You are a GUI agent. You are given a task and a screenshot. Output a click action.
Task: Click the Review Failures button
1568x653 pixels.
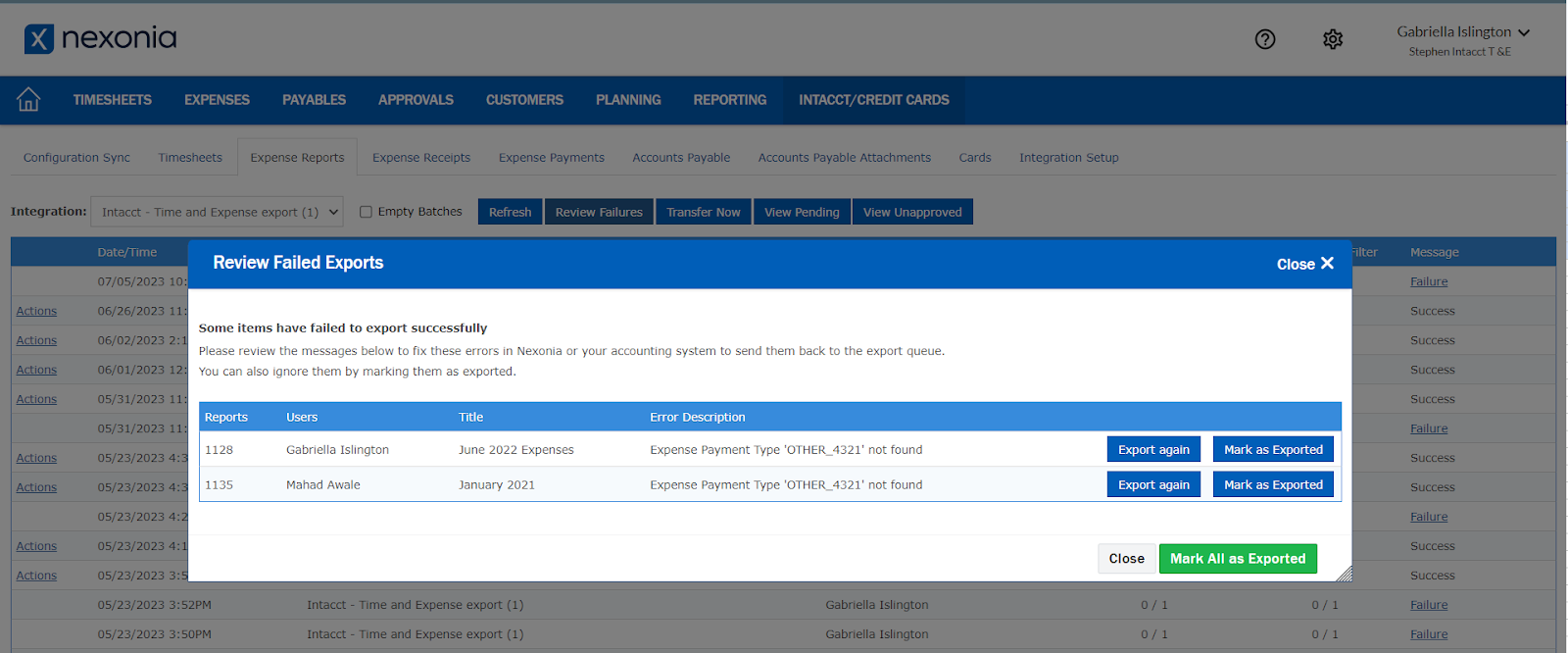tap(599, 212)
